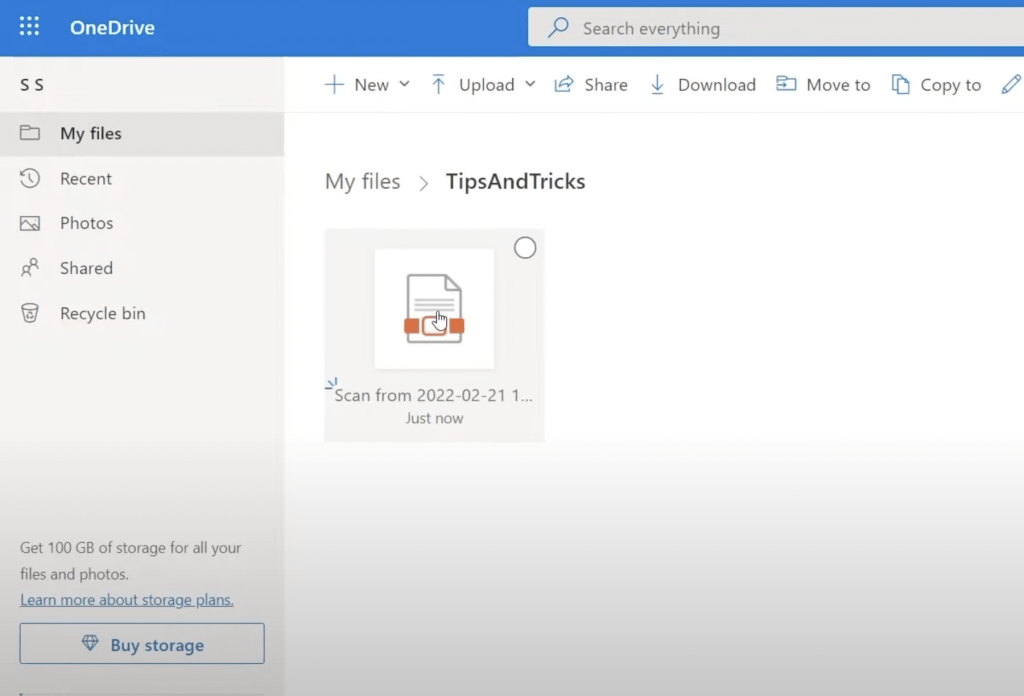
Task: Click the diamond icon on Buy storage
Action: tap(90, 643)
